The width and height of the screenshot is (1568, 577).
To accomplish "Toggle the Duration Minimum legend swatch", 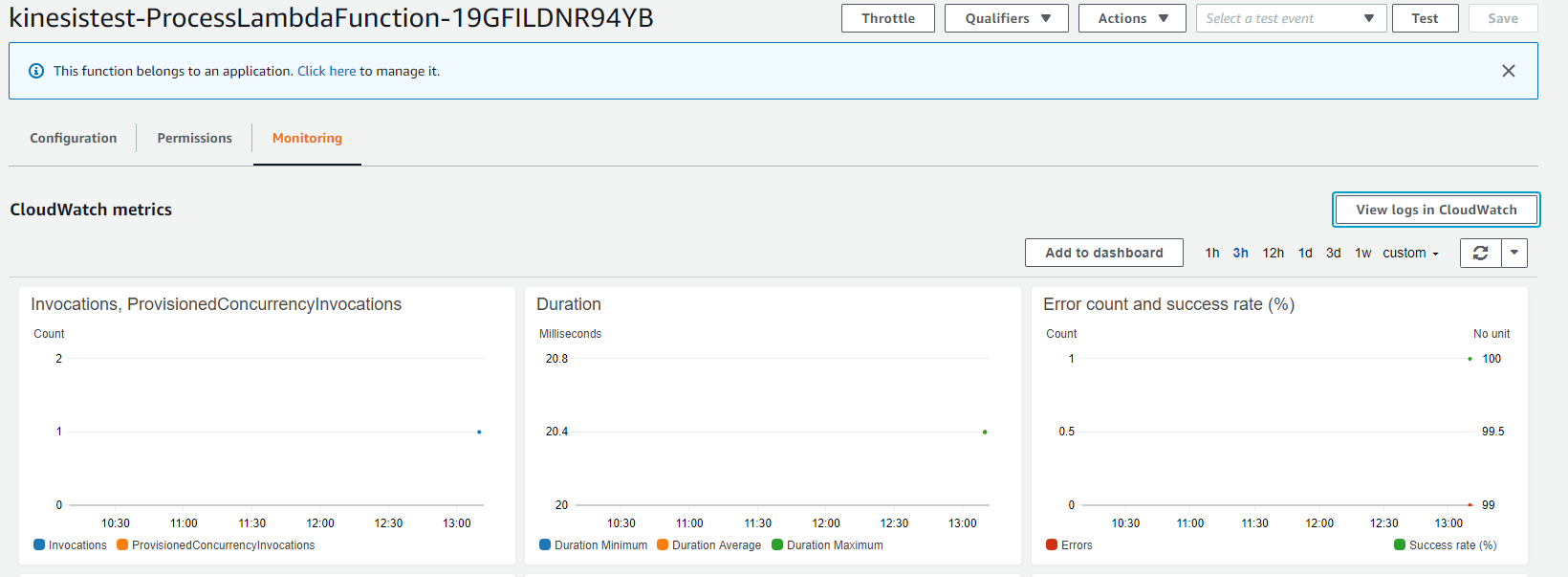I will click(x=545, y=544).
